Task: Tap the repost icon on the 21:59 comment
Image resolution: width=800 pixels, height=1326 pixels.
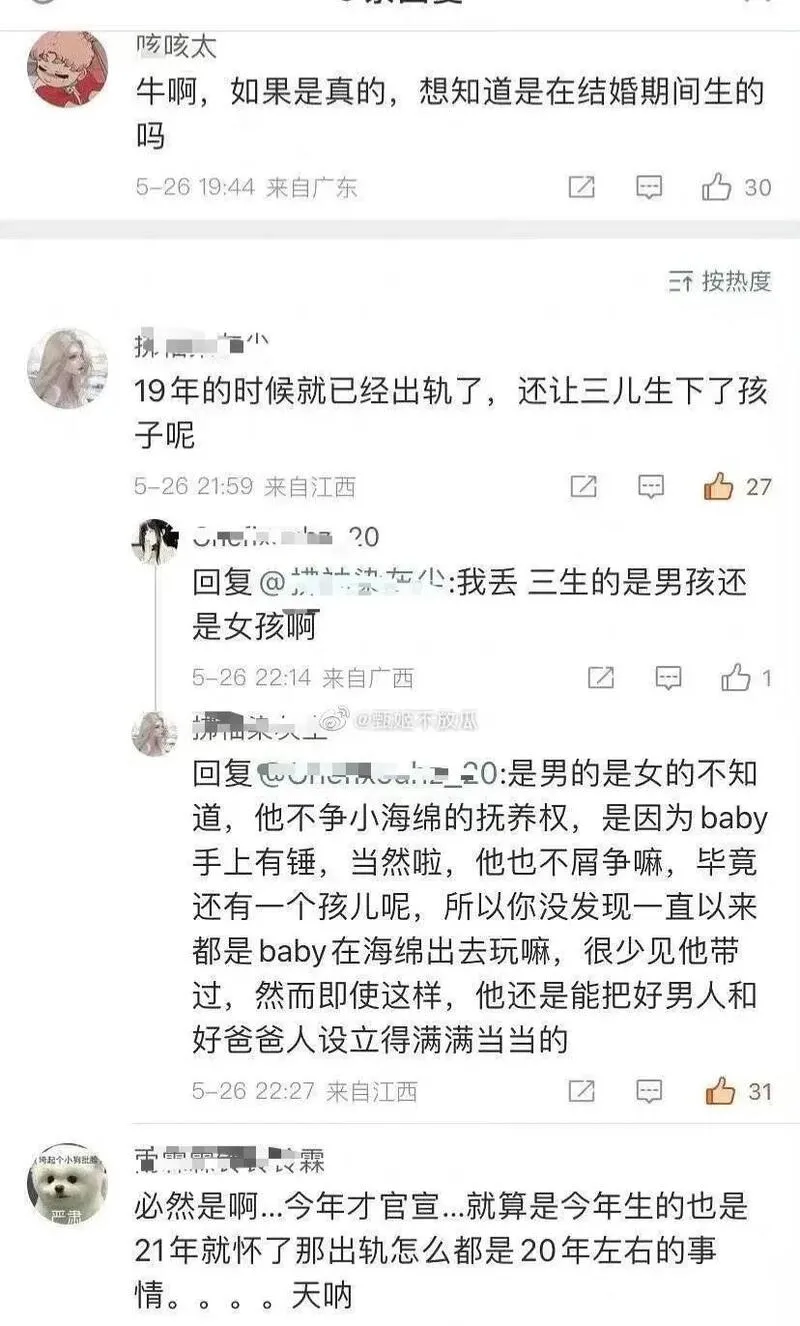Action: [x=583, y=487]
